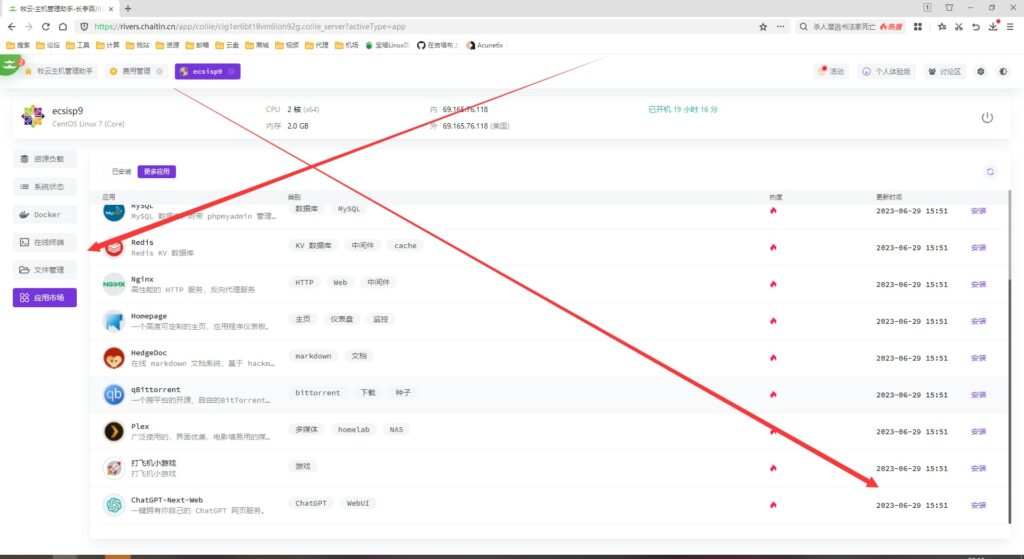Image resolution: width=1024 pixels, height=559 pixels.
Task: Close the ecsisp9 tab
Action: point(231,71)
